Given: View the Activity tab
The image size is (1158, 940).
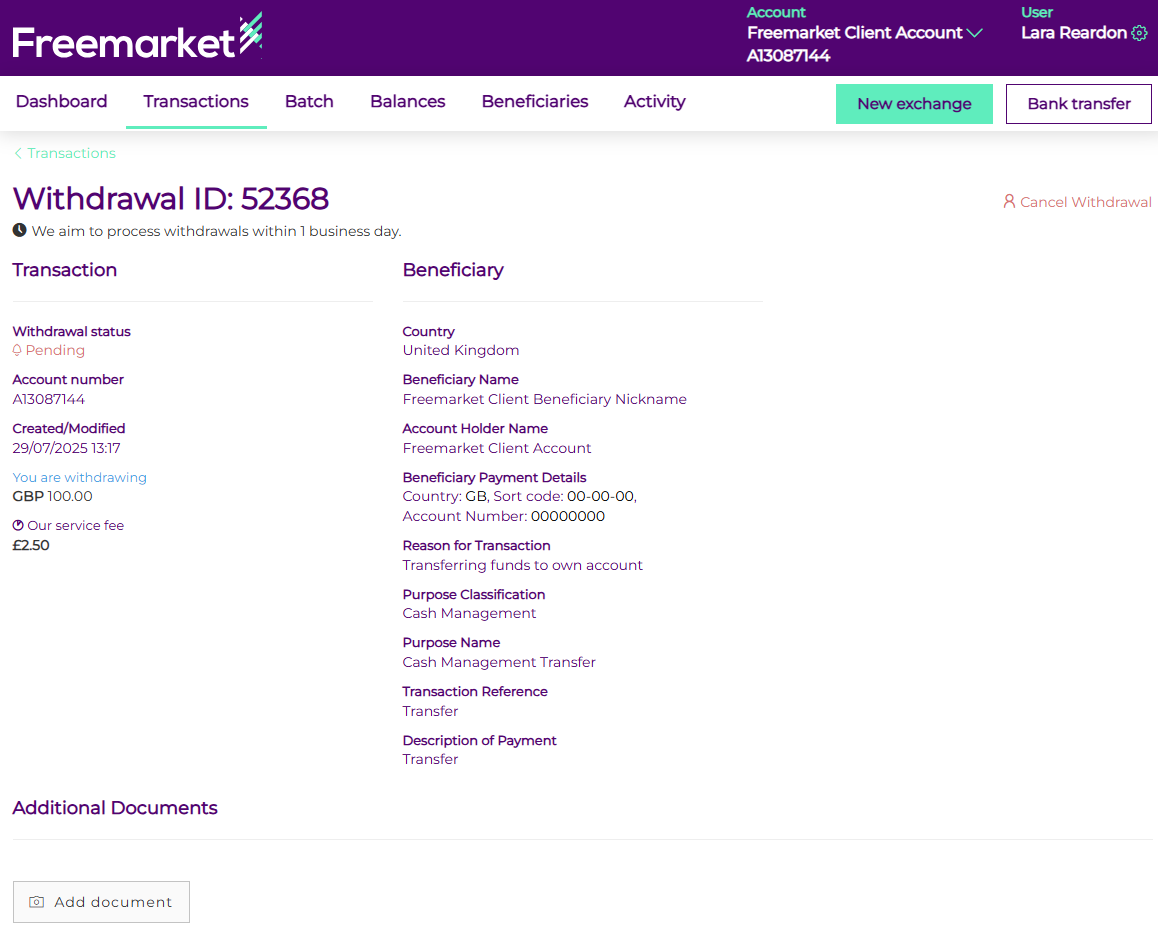Looking at the screenshot, I should point(655,102).
